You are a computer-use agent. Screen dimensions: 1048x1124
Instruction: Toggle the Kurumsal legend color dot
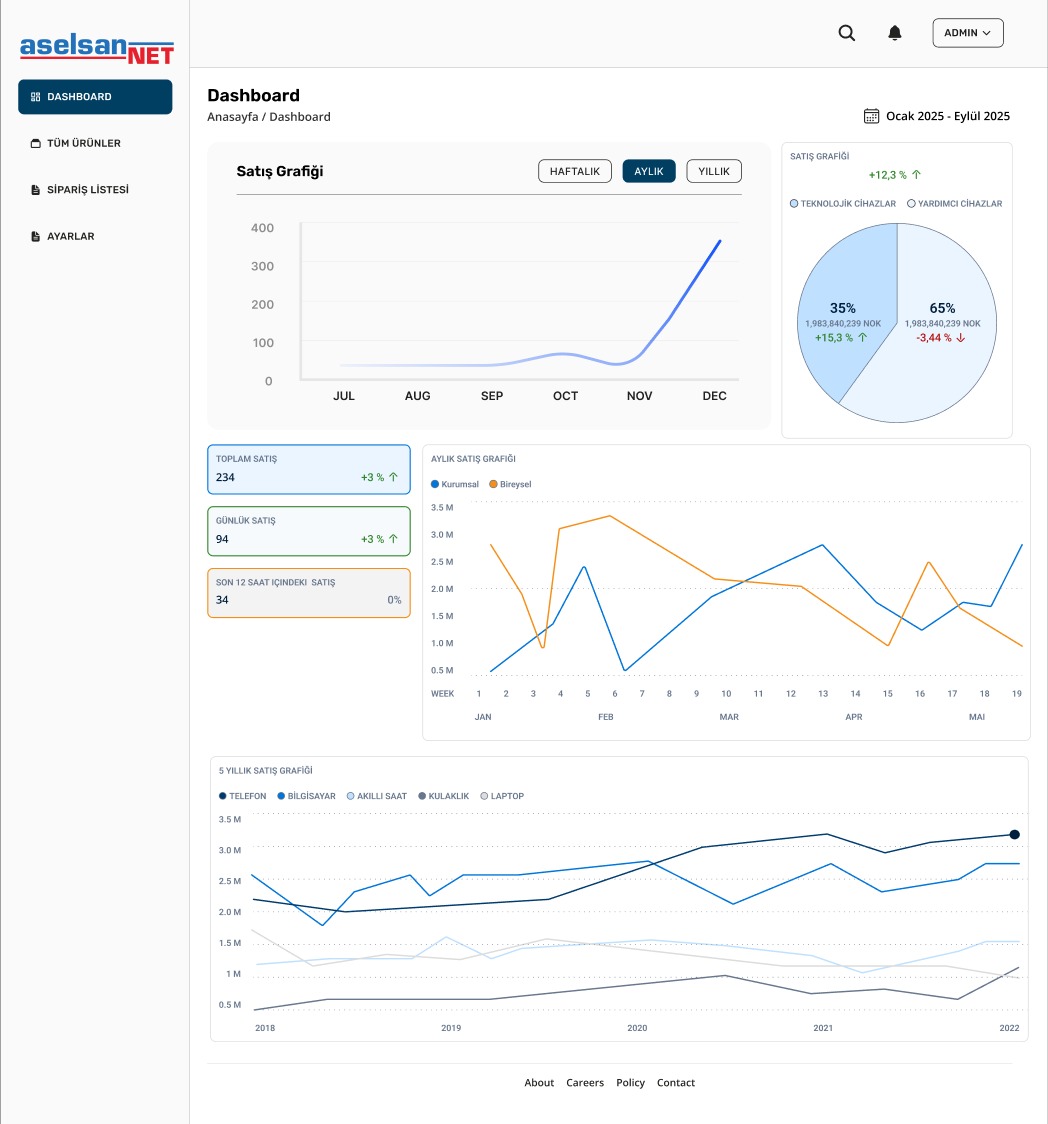pyautogui.click(x=435, y=484)
